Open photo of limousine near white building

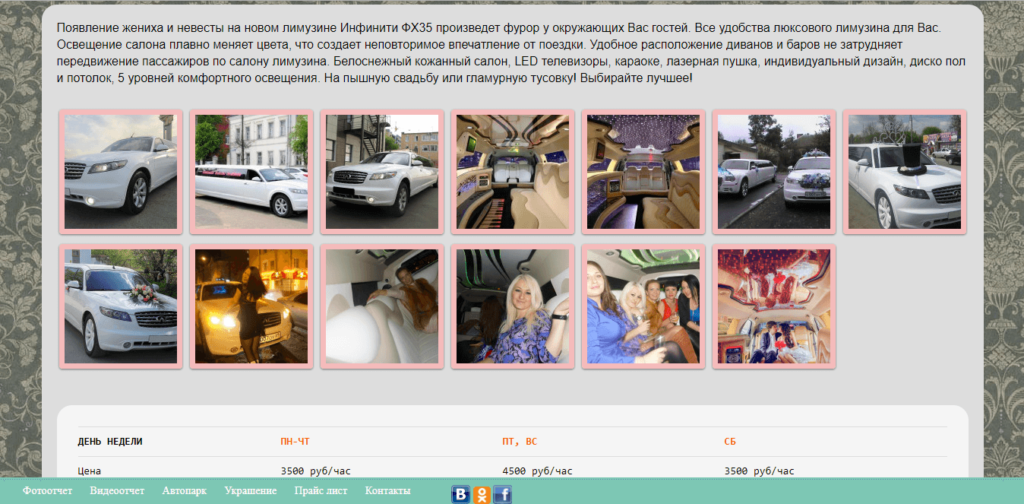(251, 172)
